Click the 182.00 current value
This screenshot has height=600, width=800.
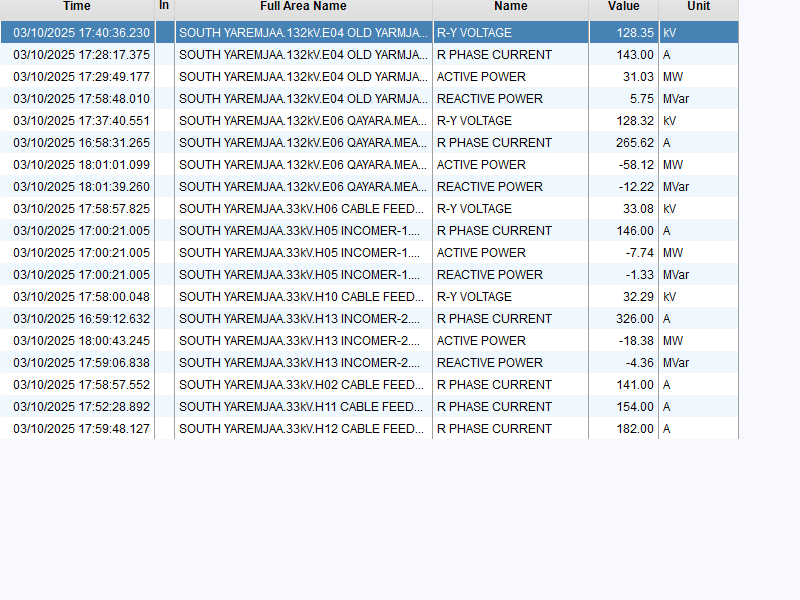tap(624, 428)
